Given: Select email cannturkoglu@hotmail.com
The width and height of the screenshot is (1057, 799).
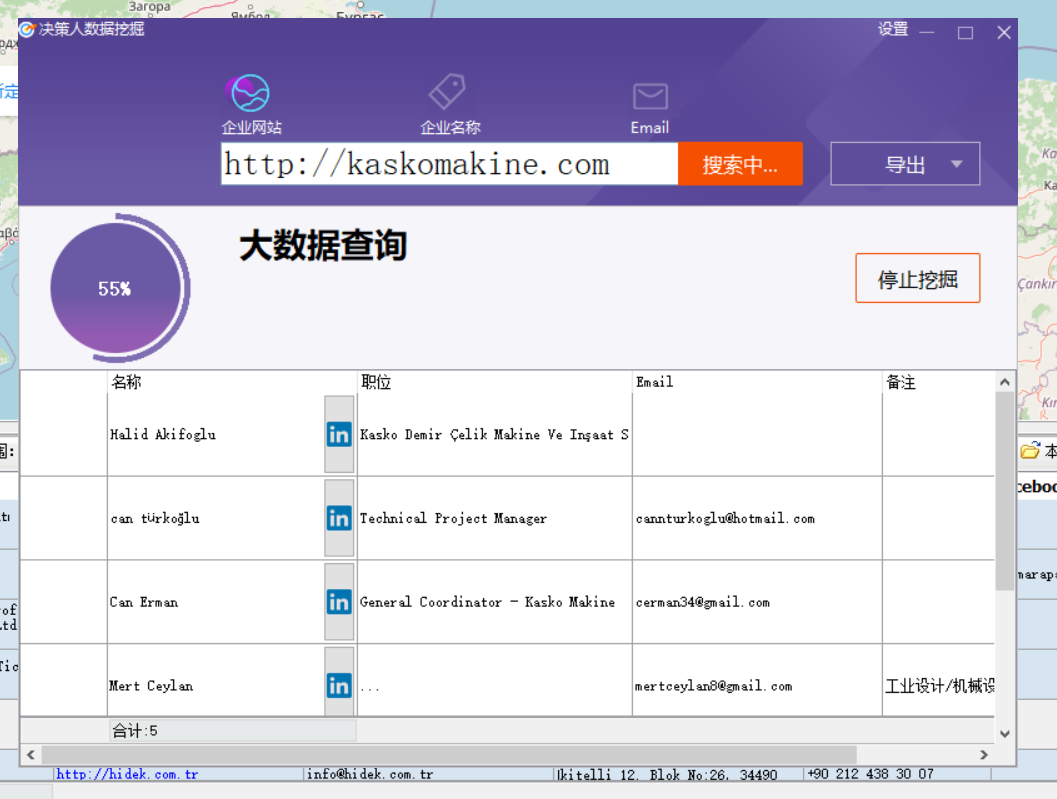Looking at the screenshot, I should pyautogui.click(x=725, y=518).
